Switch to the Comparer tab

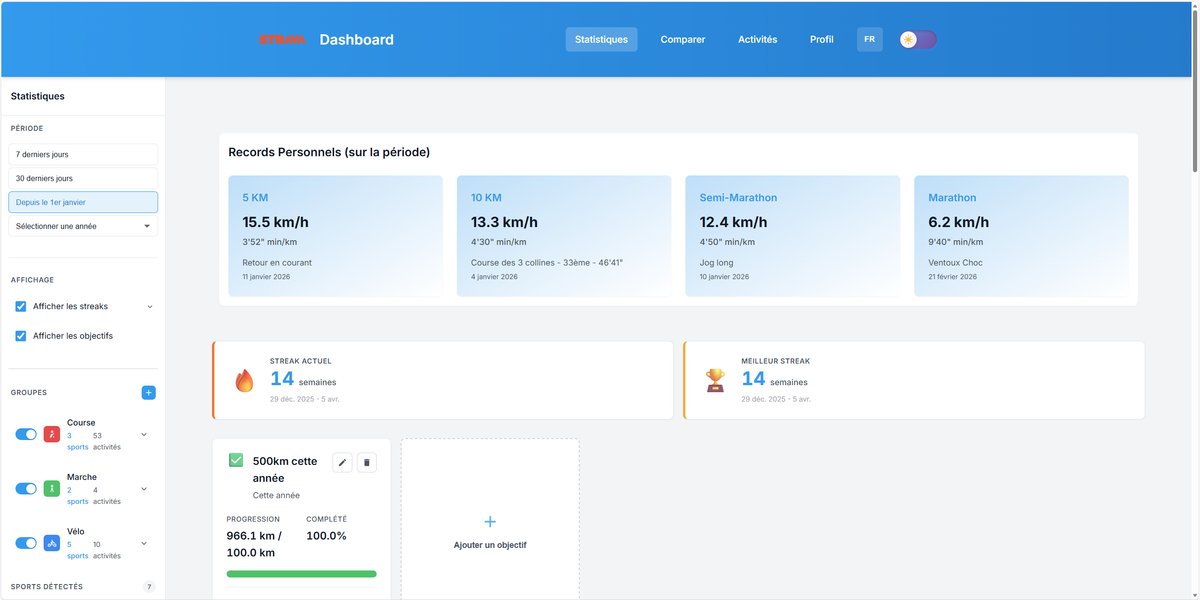tap(682, 39)
